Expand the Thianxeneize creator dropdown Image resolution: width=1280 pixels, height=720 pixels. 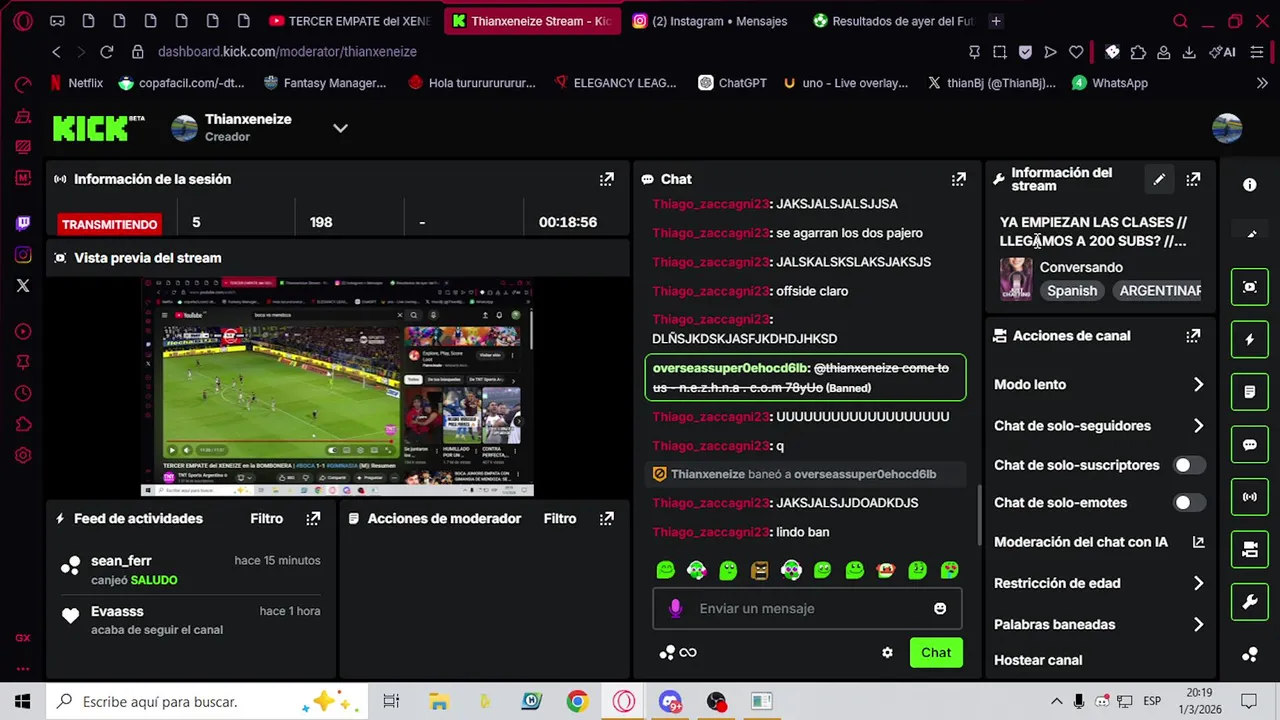pos(340,128)
